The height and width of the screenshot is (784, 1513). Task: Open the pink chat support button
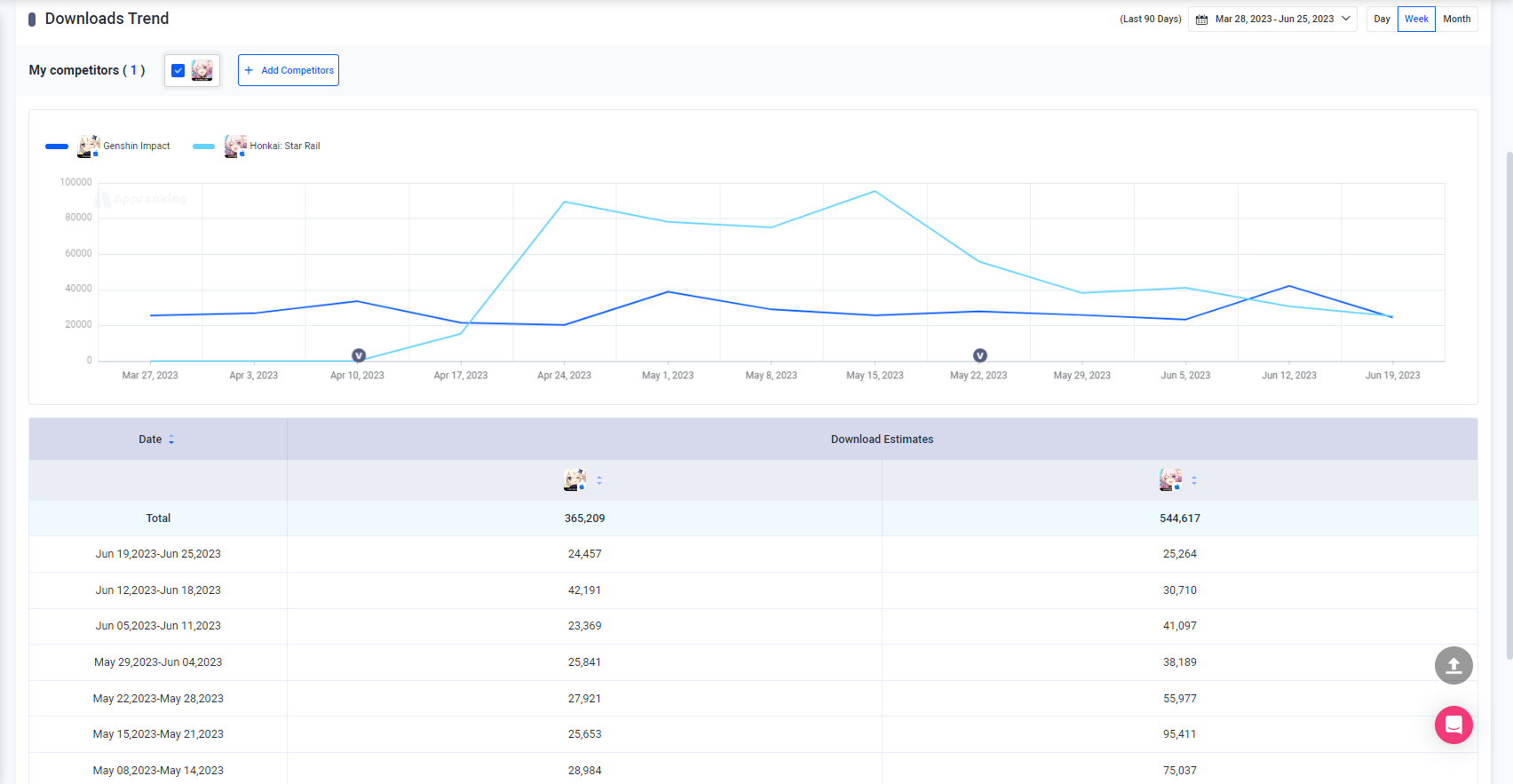click(x=1454, y=725)
